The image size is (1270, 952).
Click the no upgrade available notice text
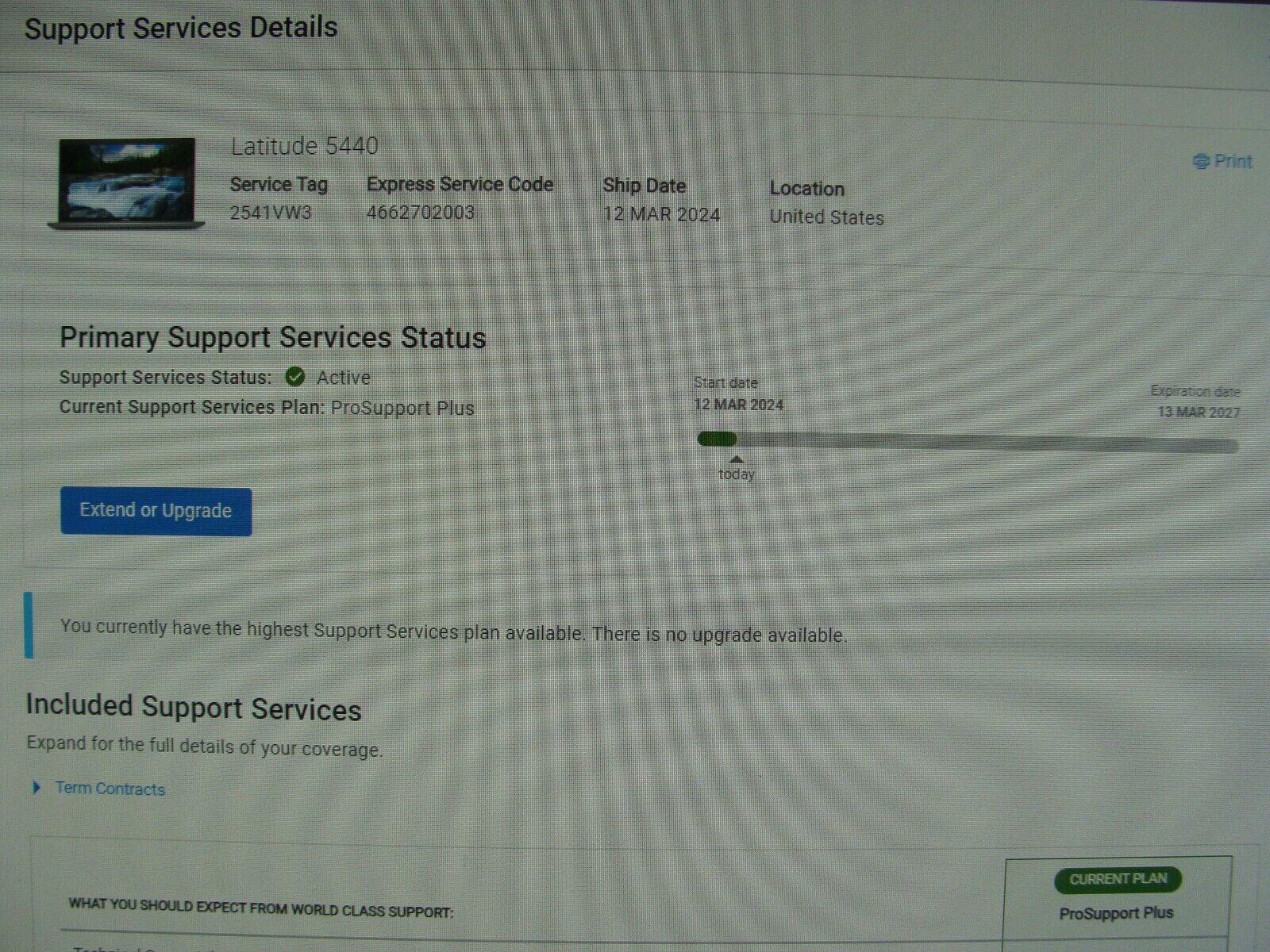tap(453, 631)
